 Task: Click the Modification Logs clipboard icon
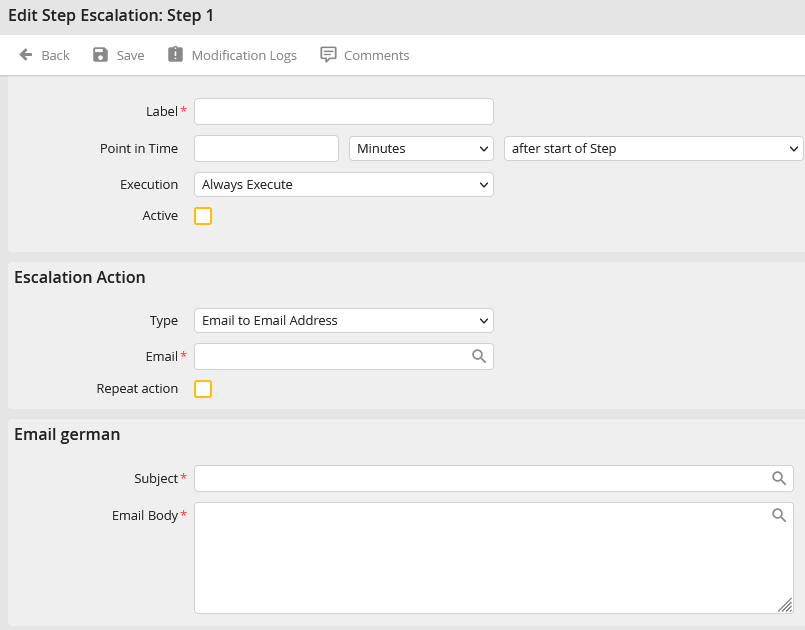175,54
